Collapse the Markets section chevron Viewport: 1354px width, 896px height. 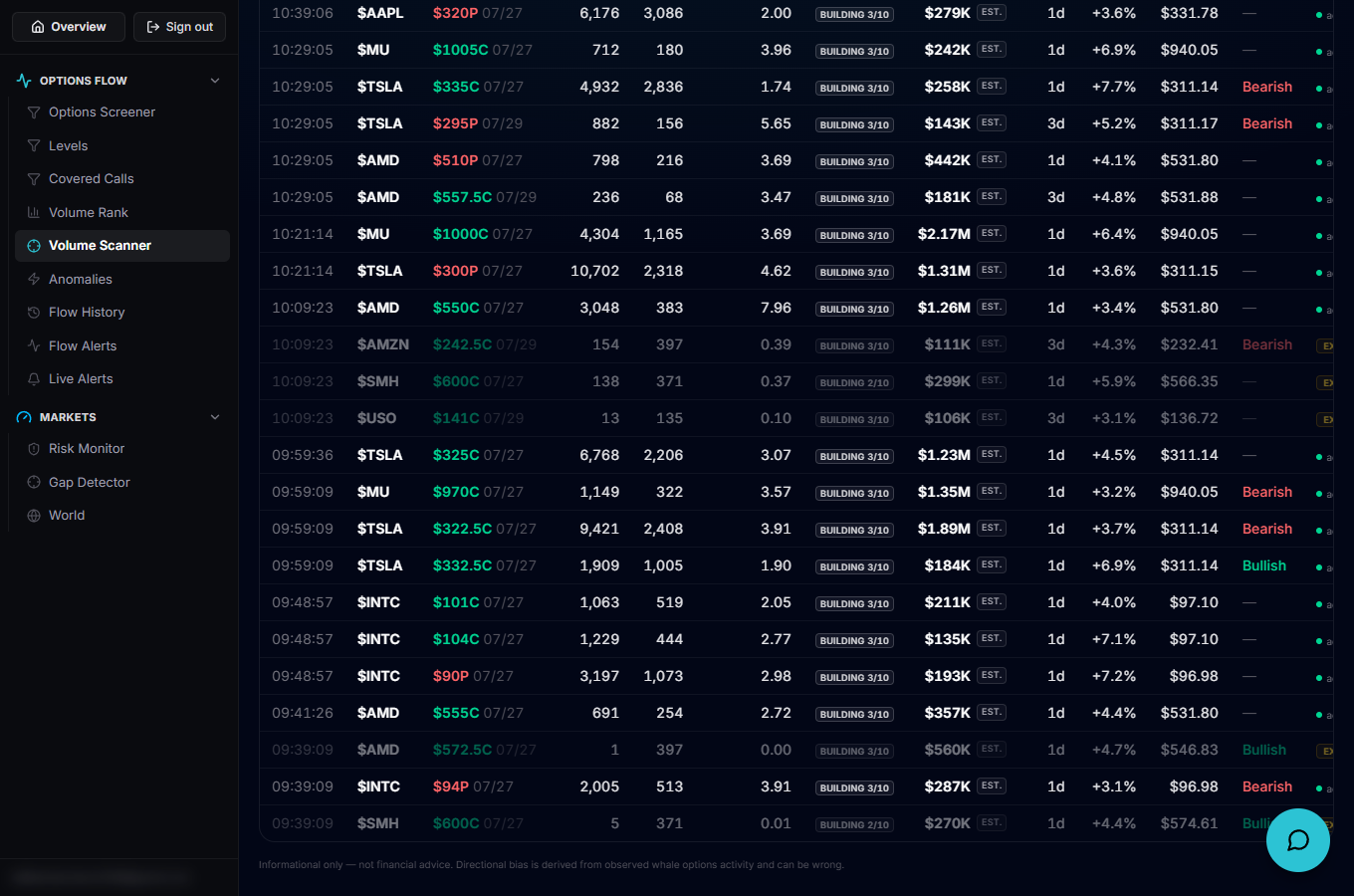coord(215,417)
